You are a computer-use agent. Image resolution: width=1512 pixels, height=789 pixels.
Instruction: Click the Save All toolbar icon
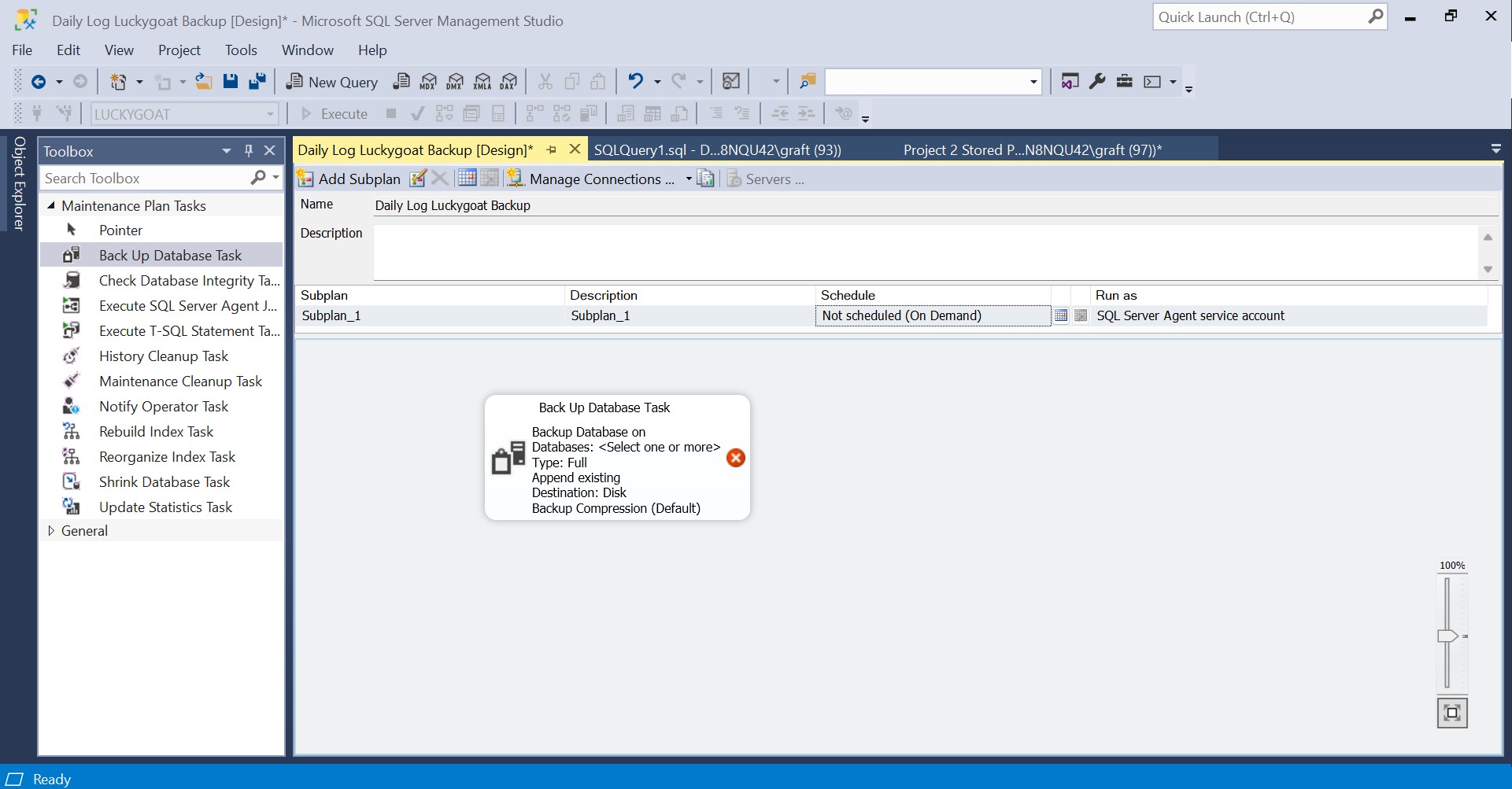tap(257, 81)
